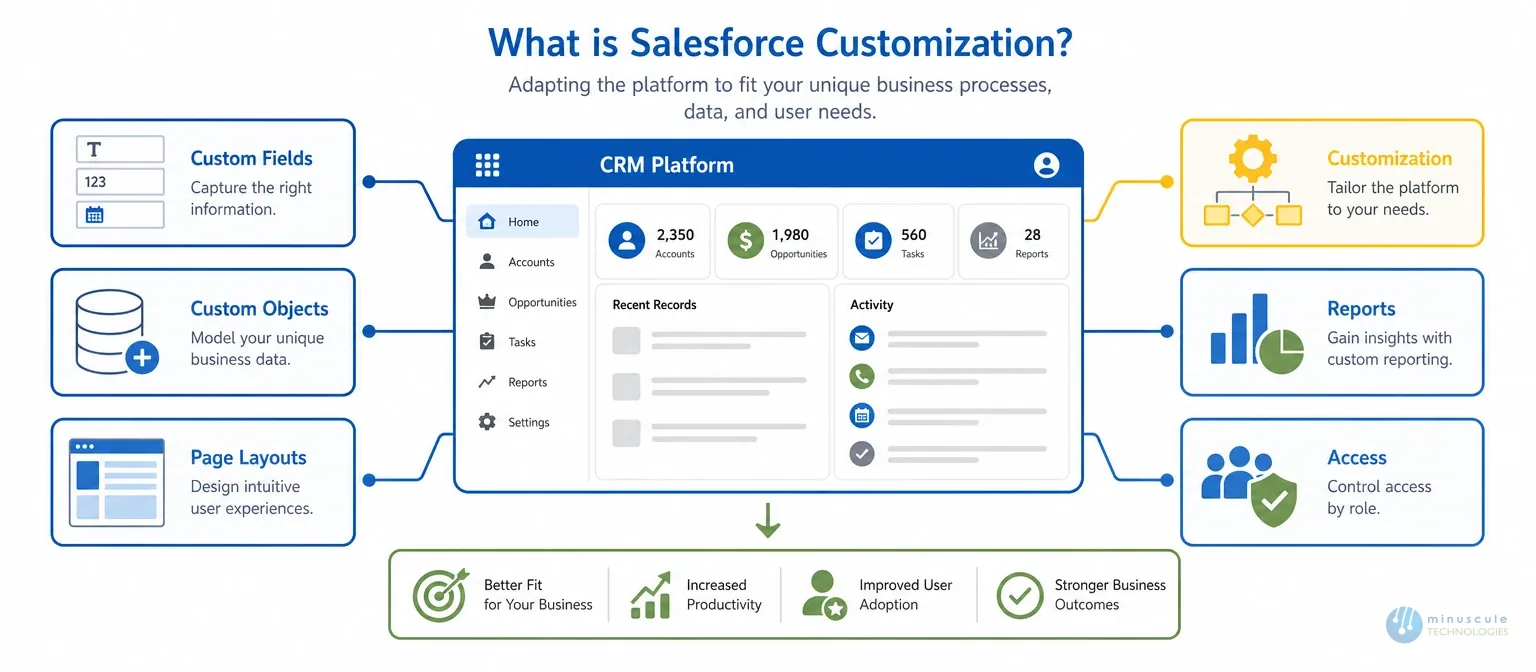
Task: Click the Increased Productivity text
Action: (x=724, y=595)
